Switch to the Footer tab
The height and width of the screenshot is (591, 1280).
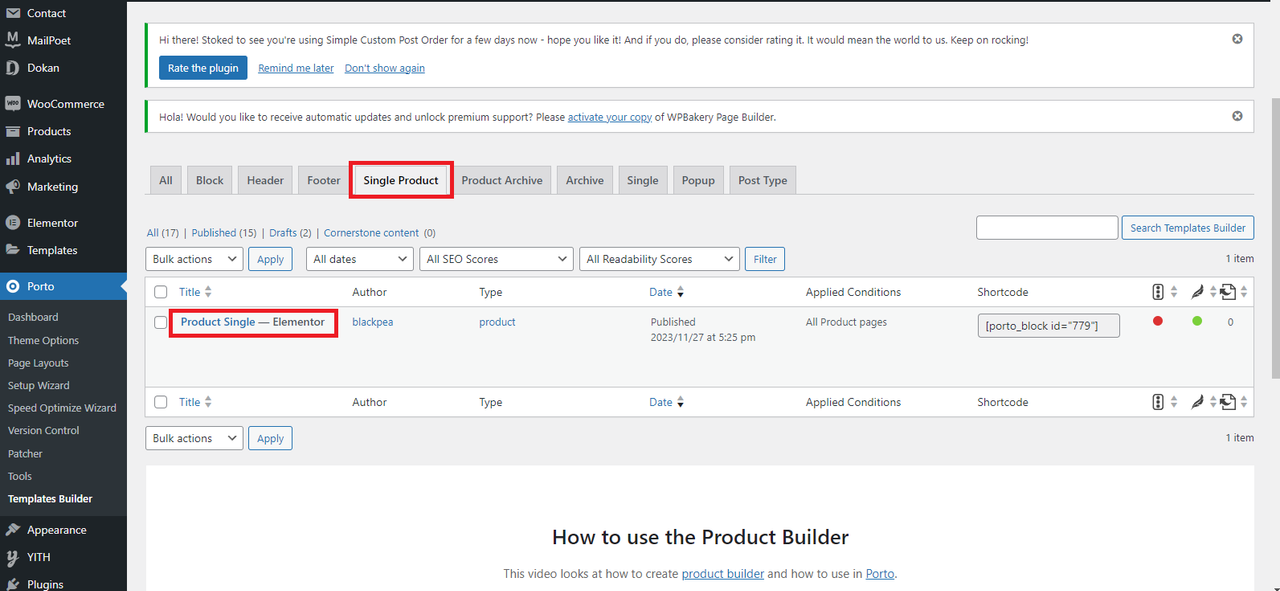pos(324,180)
